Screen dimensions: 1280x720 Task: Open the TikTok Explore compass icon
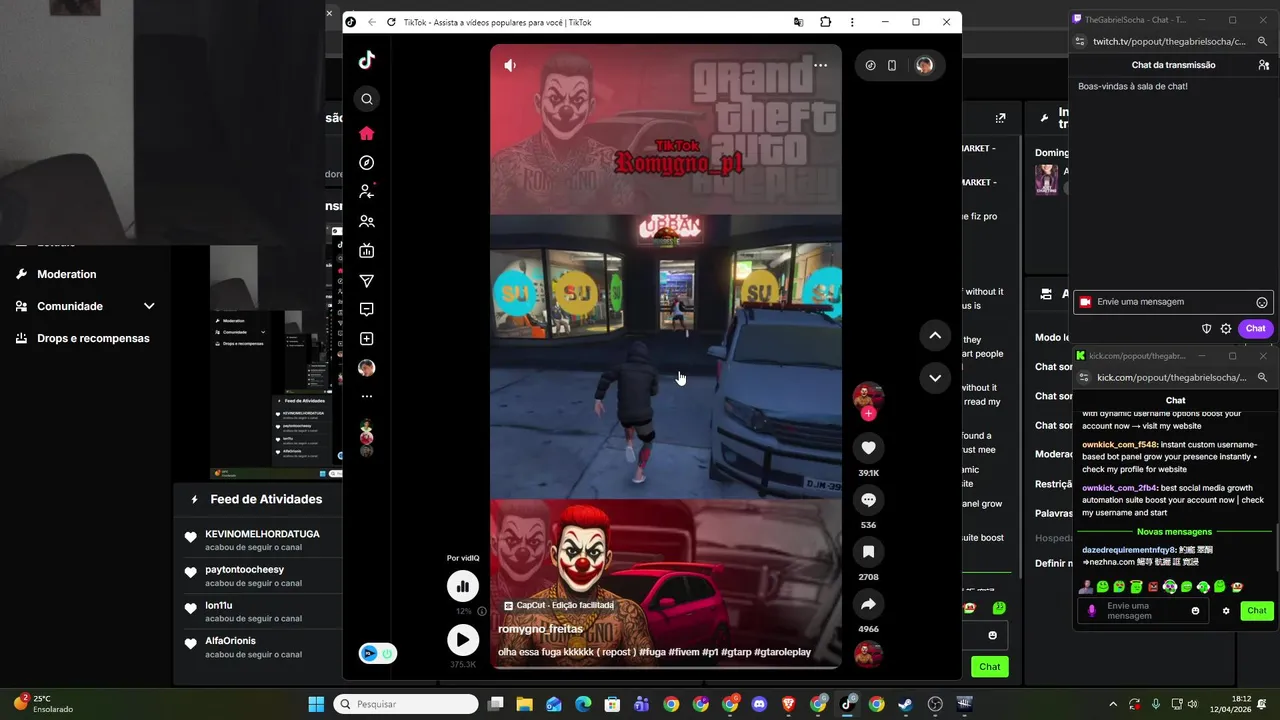[x=367, y=163]
